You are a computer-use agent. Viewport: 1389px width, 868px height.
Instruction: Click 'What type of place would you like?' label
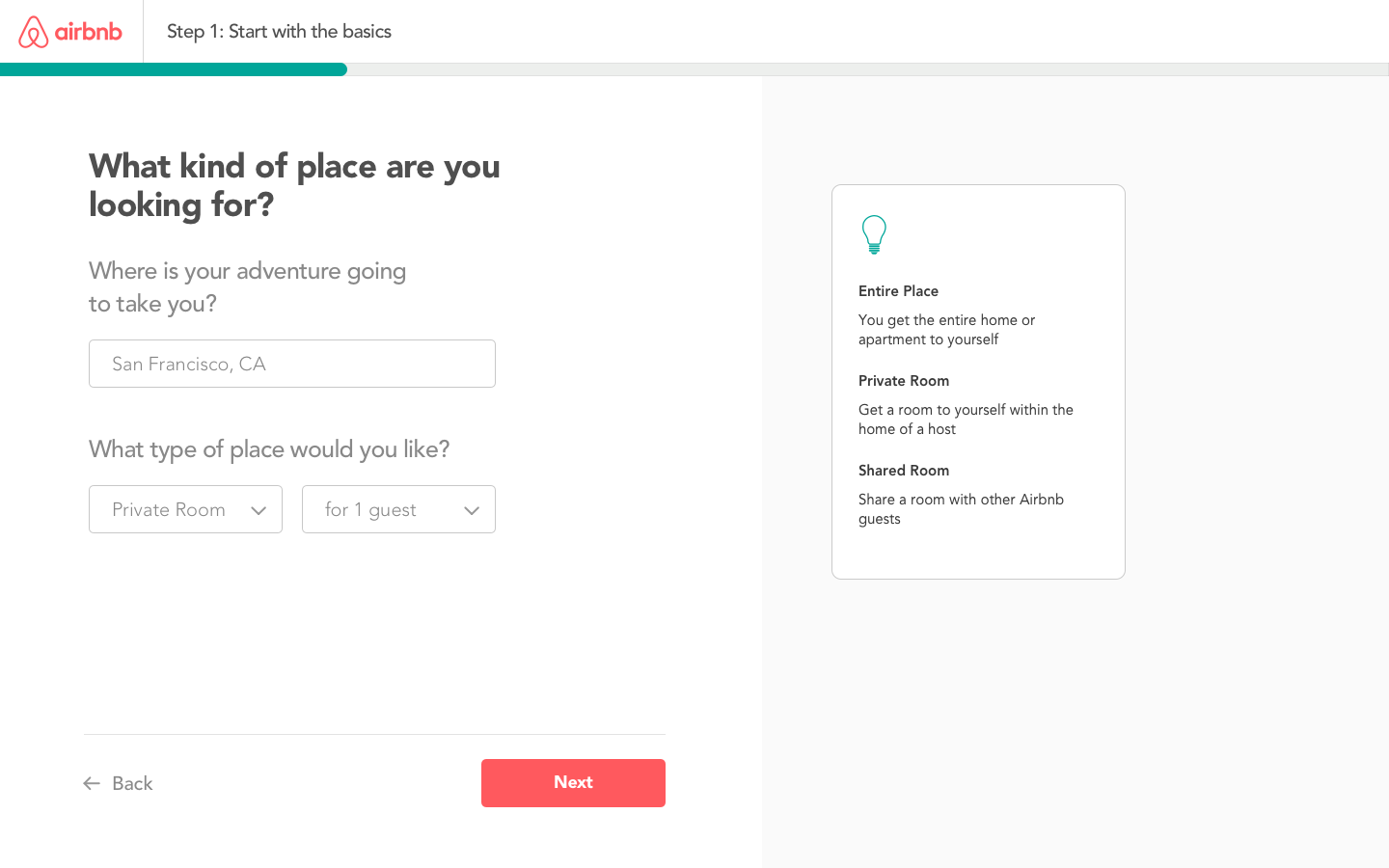click(269, 449)
